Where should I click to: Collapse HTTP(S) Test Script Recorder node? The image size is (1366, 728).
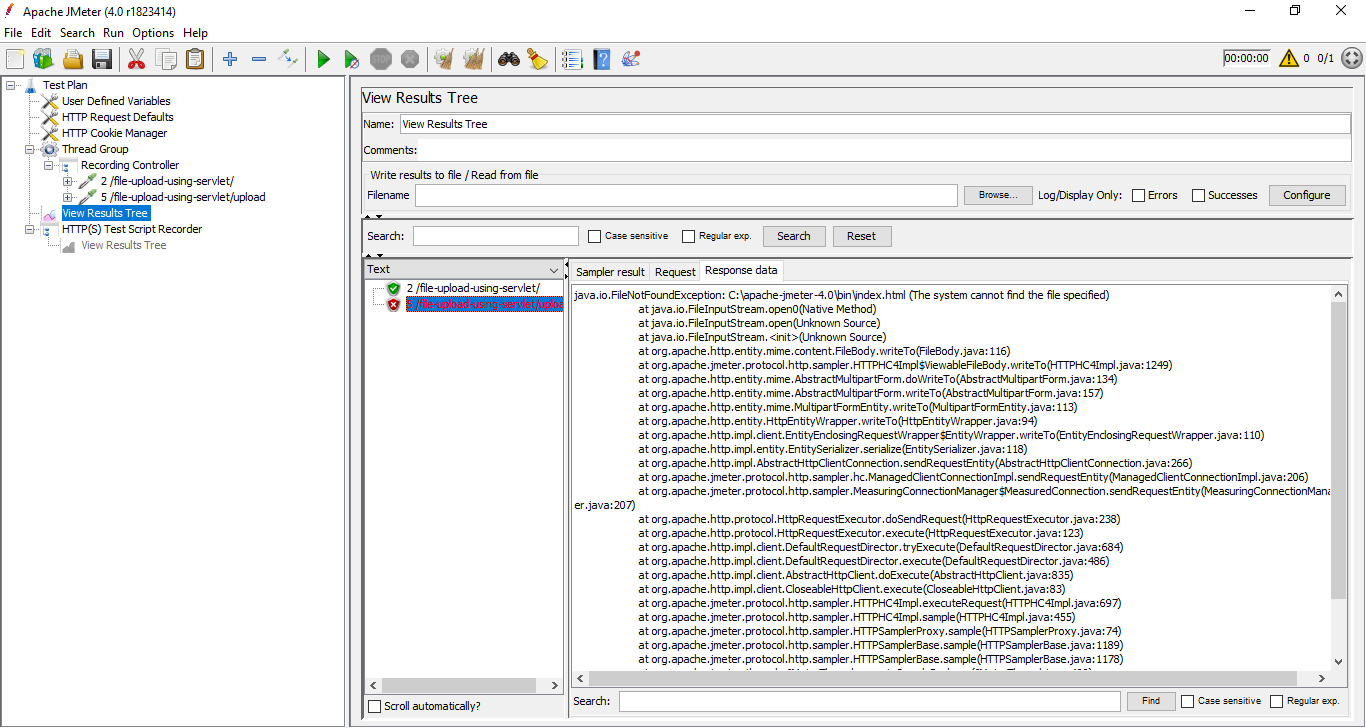[30, 229]
